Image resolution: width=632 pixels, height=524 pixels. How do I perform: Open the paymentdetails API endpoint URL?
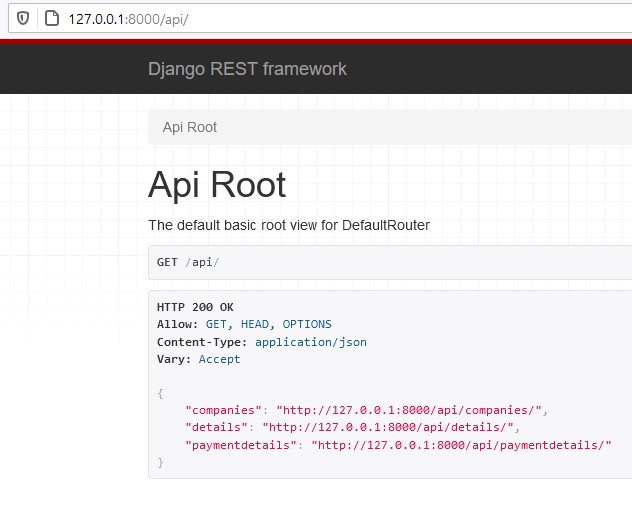(461, 445)
